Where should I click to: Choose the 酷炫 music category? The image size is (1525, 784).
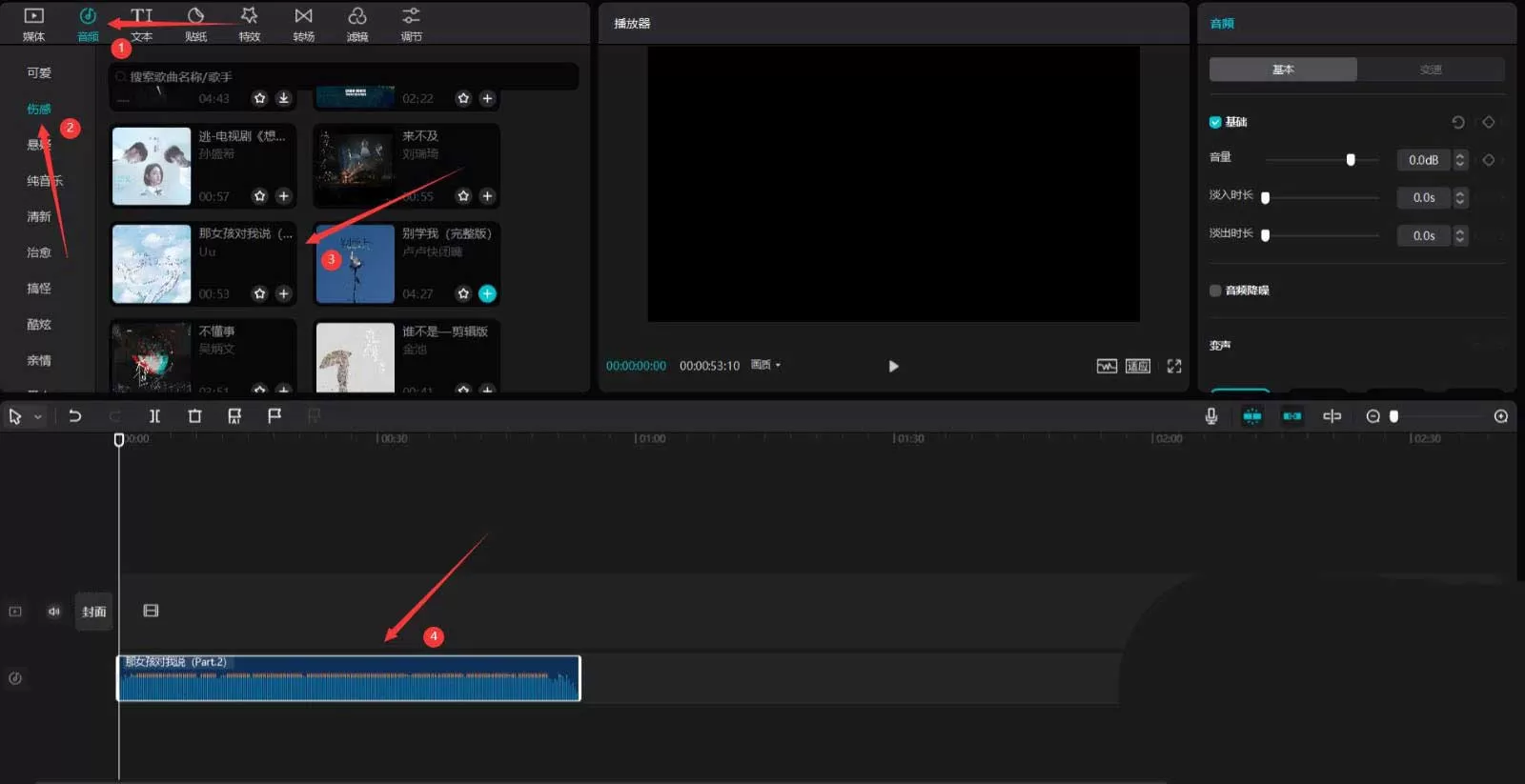tap(39, 324)
